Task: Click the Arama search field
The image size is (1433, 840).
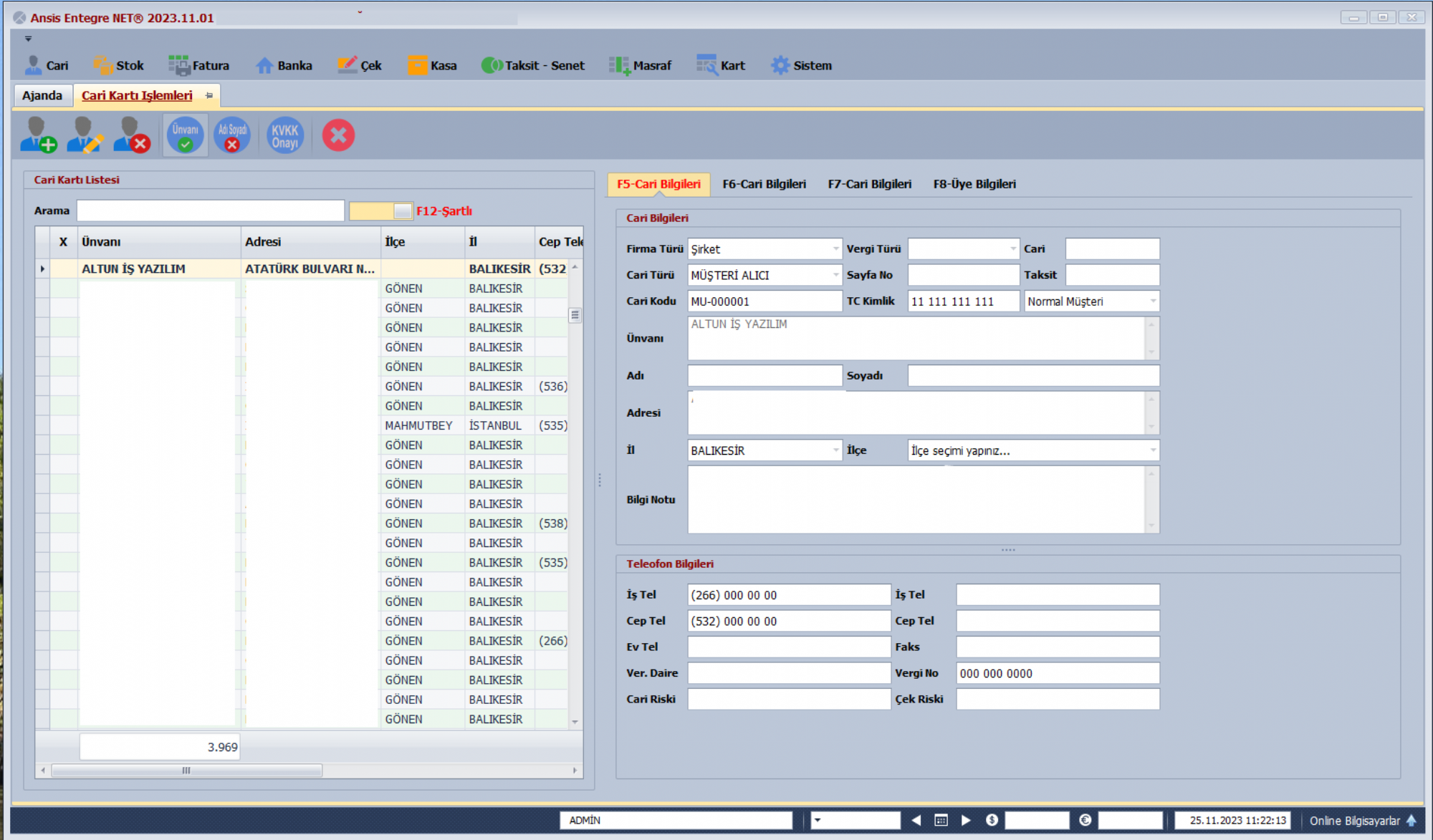Action: 211,211
